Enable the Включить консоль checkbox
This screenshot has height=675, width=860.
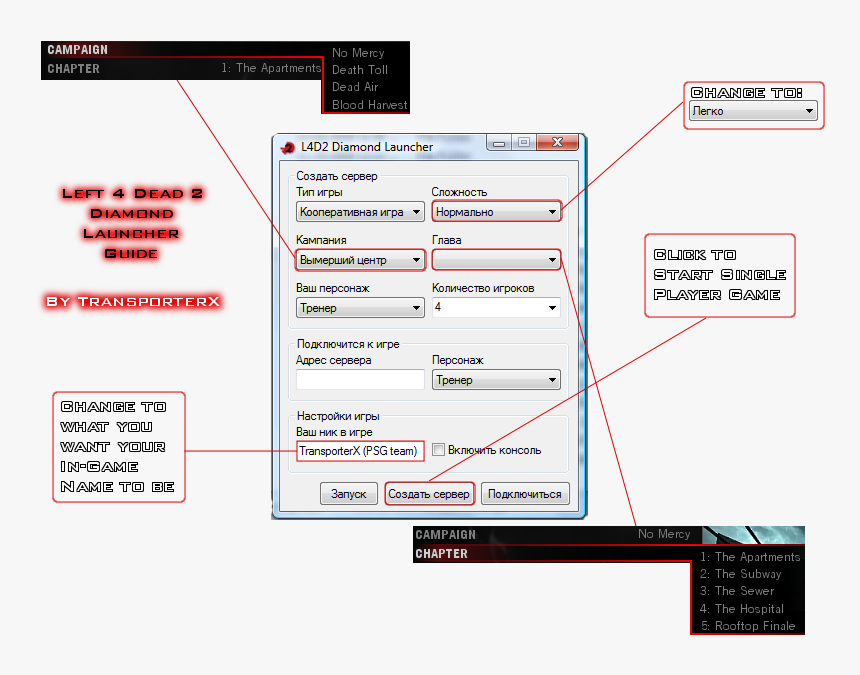click(x=438, y=450)
